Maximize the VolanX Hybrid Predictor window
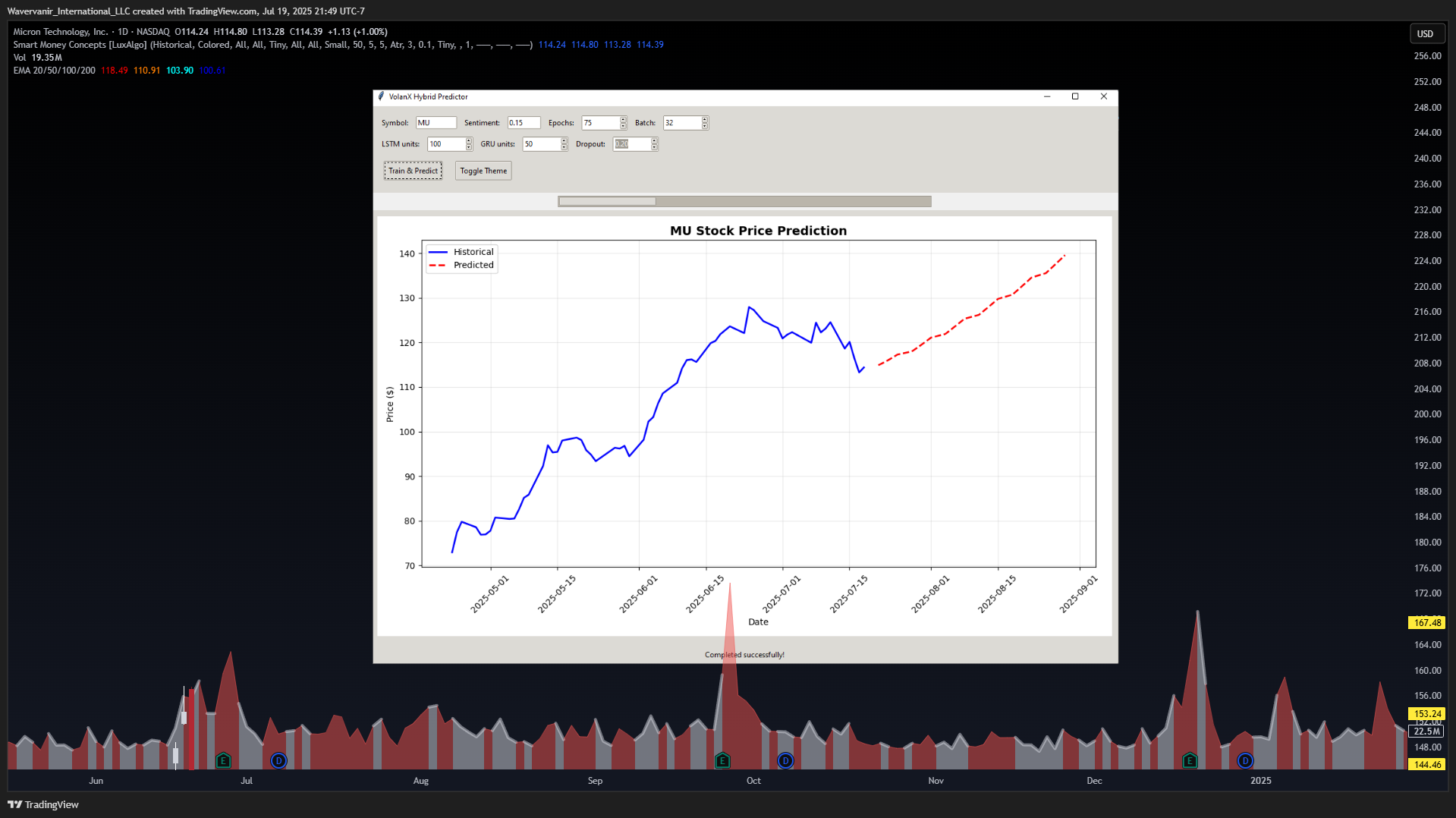 point(1075,96)
